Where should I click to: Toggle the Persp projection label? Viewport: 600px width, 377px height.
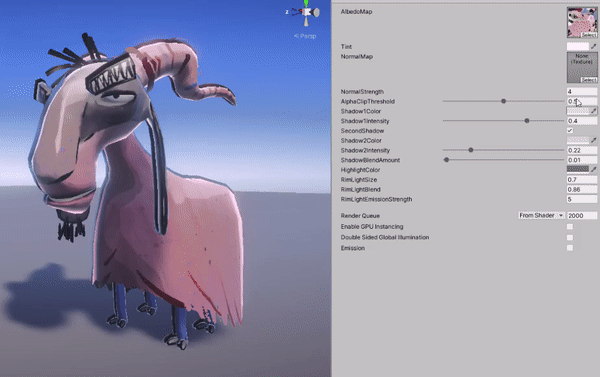pos(305,36)
